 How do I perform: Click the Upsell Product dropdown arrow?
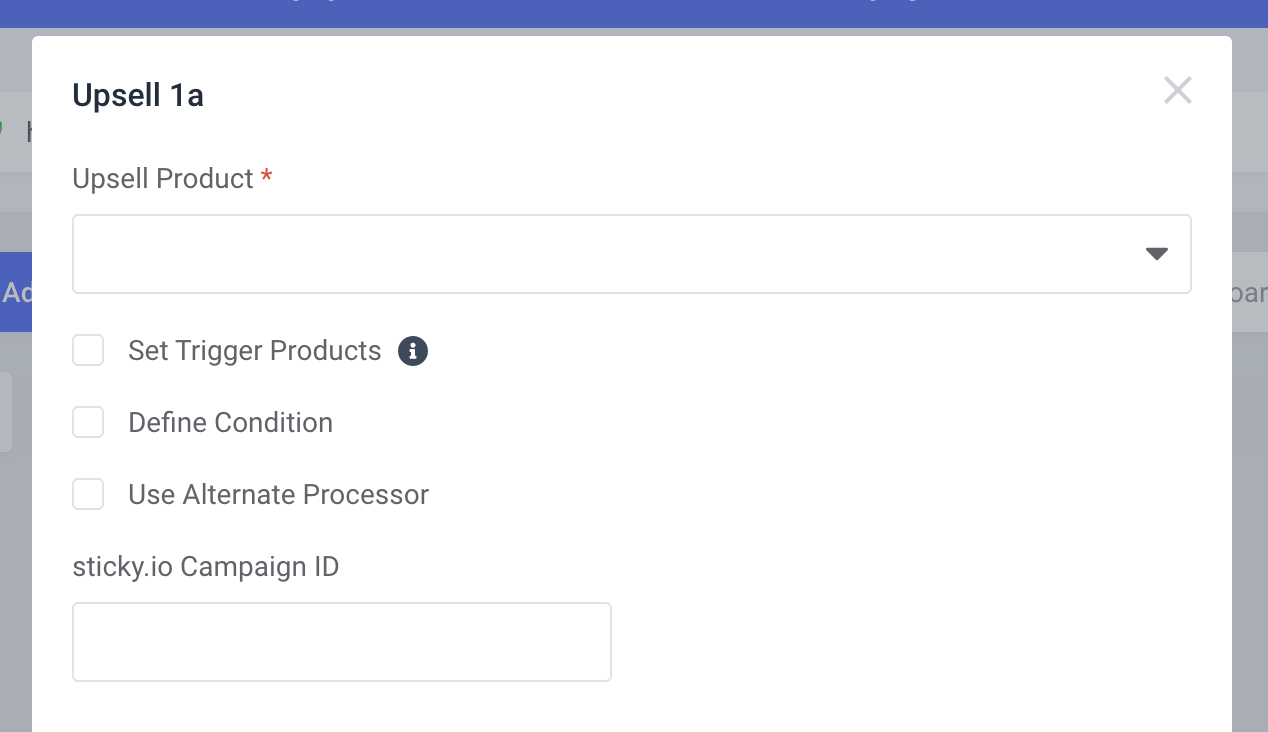pos(1156,254)
